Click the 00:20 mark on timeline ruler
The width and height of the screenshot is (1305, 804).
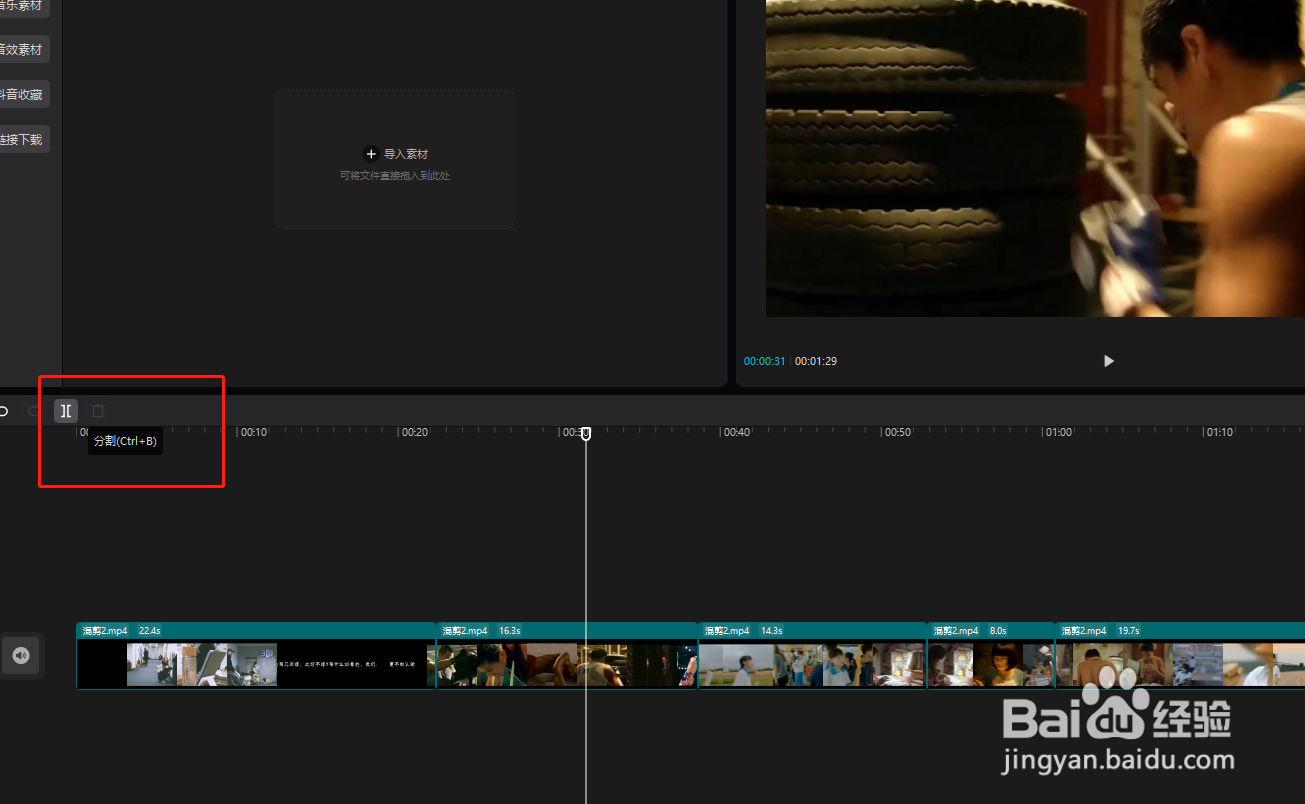pyautogui.click(x=415, y=432)
